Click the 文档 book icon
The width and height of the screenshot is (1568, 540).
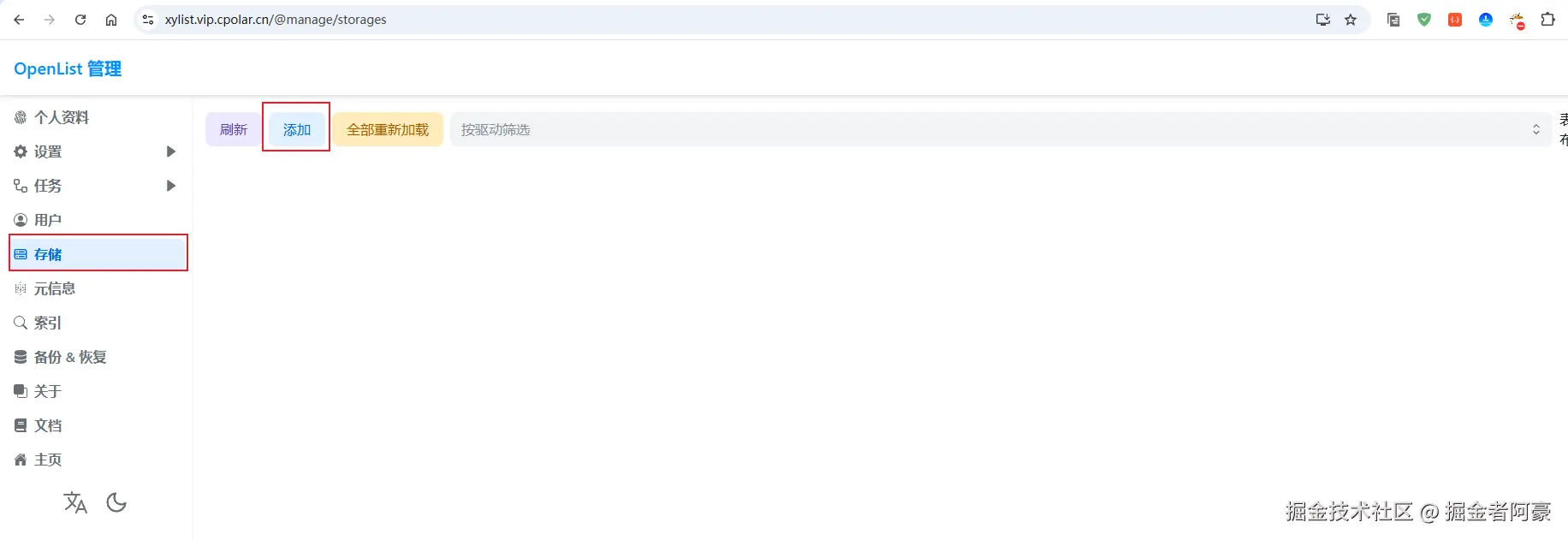[x=21, y=425]
